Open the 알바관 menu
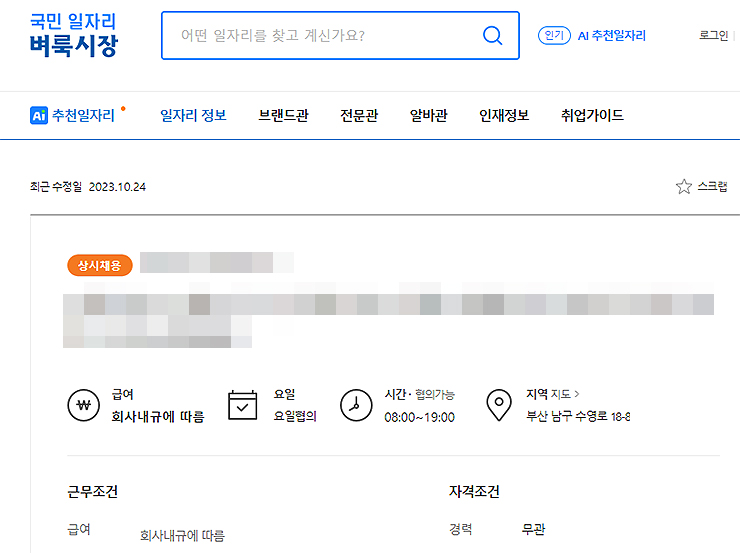The image size is (740, 553). click(429, 115)
